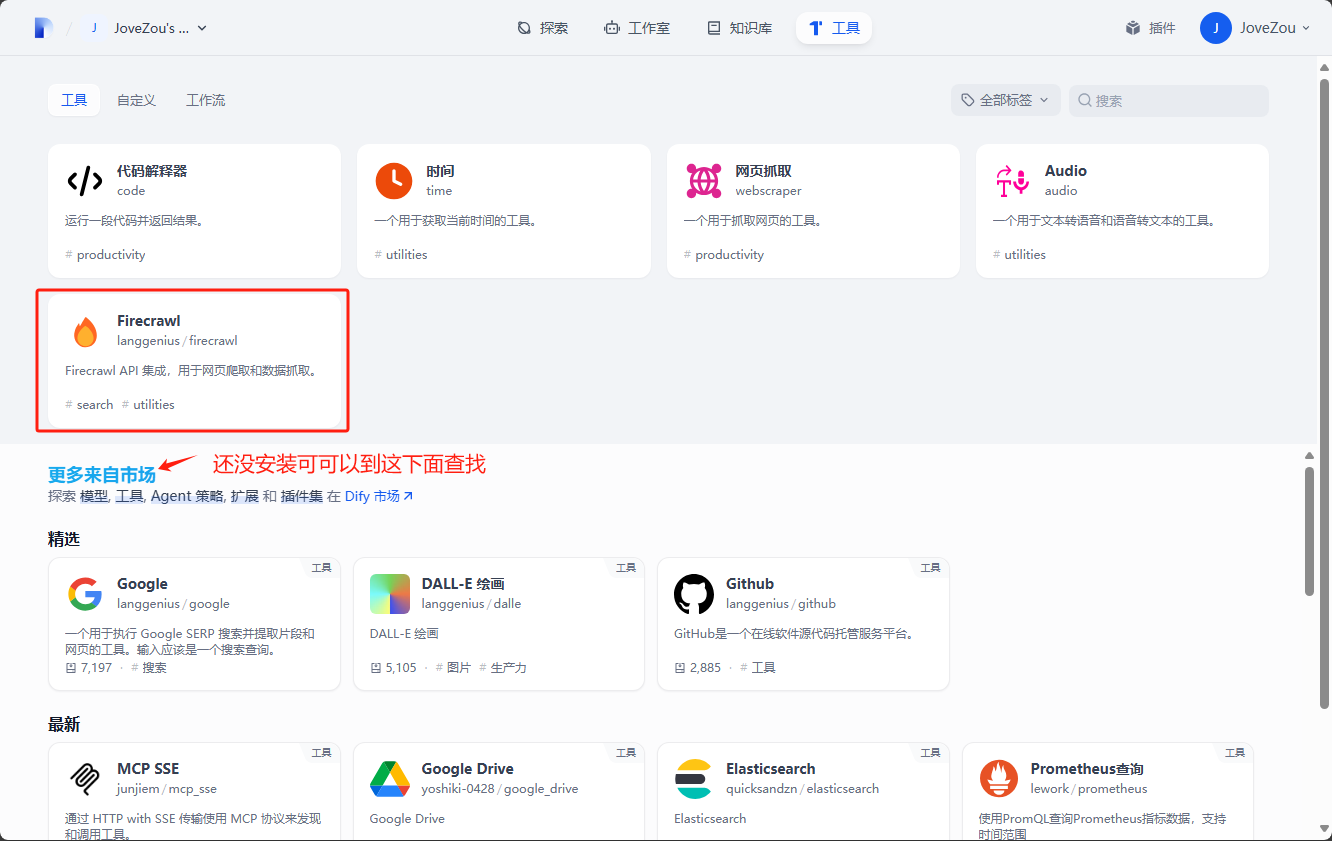Click the junjiem / mcp_sse text

[167, 789]
